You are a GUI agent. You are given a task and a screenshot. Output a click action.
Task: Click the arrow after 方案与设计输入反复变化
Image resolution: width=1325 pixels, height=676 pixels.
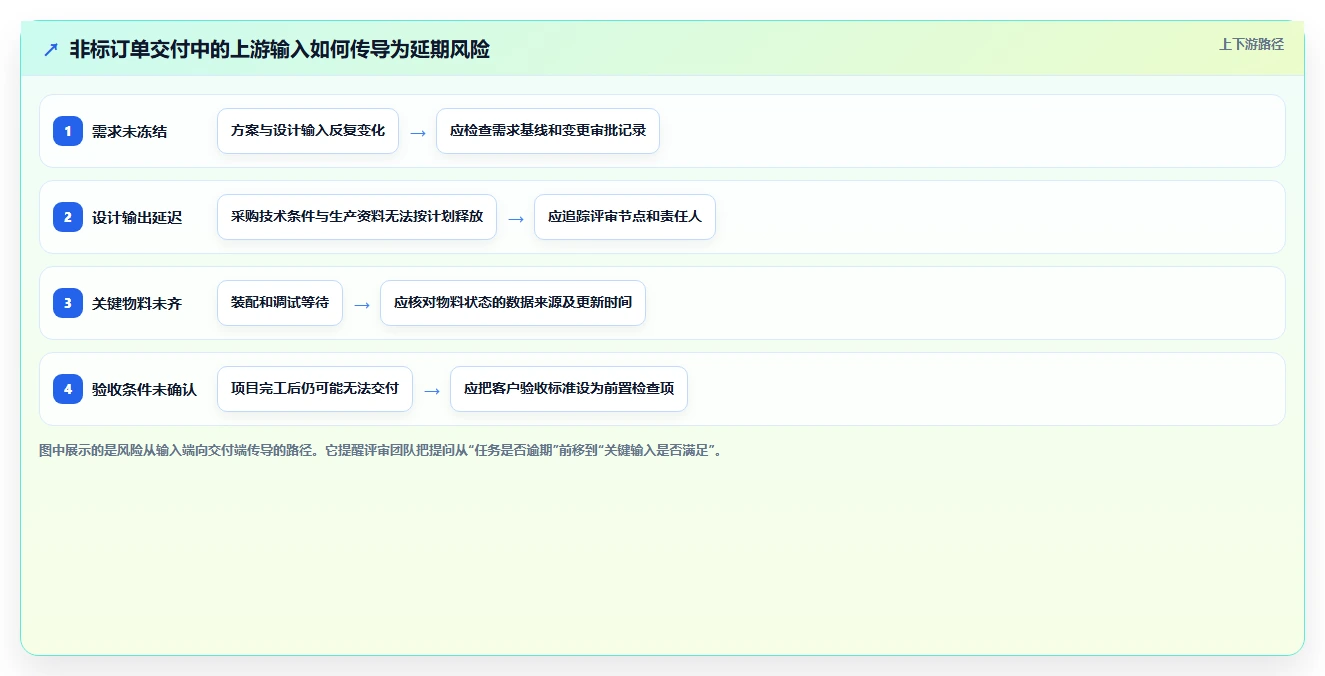tap(418, 132)
